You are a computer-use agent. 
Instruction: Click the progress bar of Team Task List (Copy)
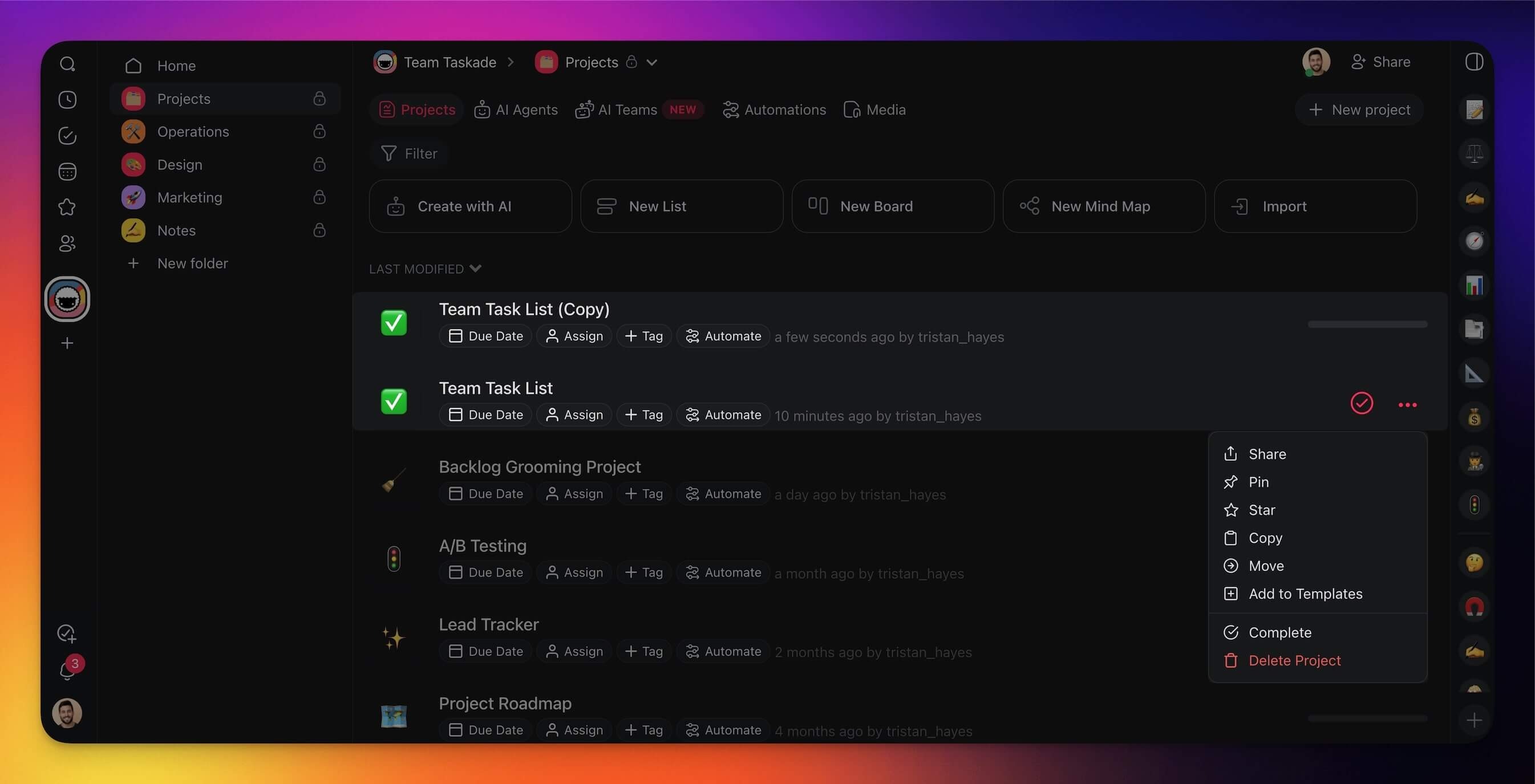(x=1367, y=324)
